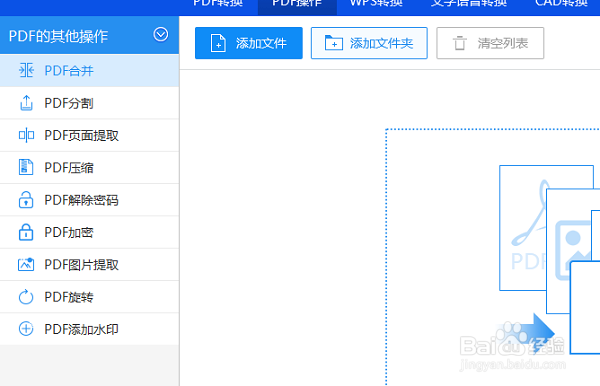Viewport: 600px width, 386px height.
Task: Select the PDF图片提取 image icon
Action: (x=26, y=264)
